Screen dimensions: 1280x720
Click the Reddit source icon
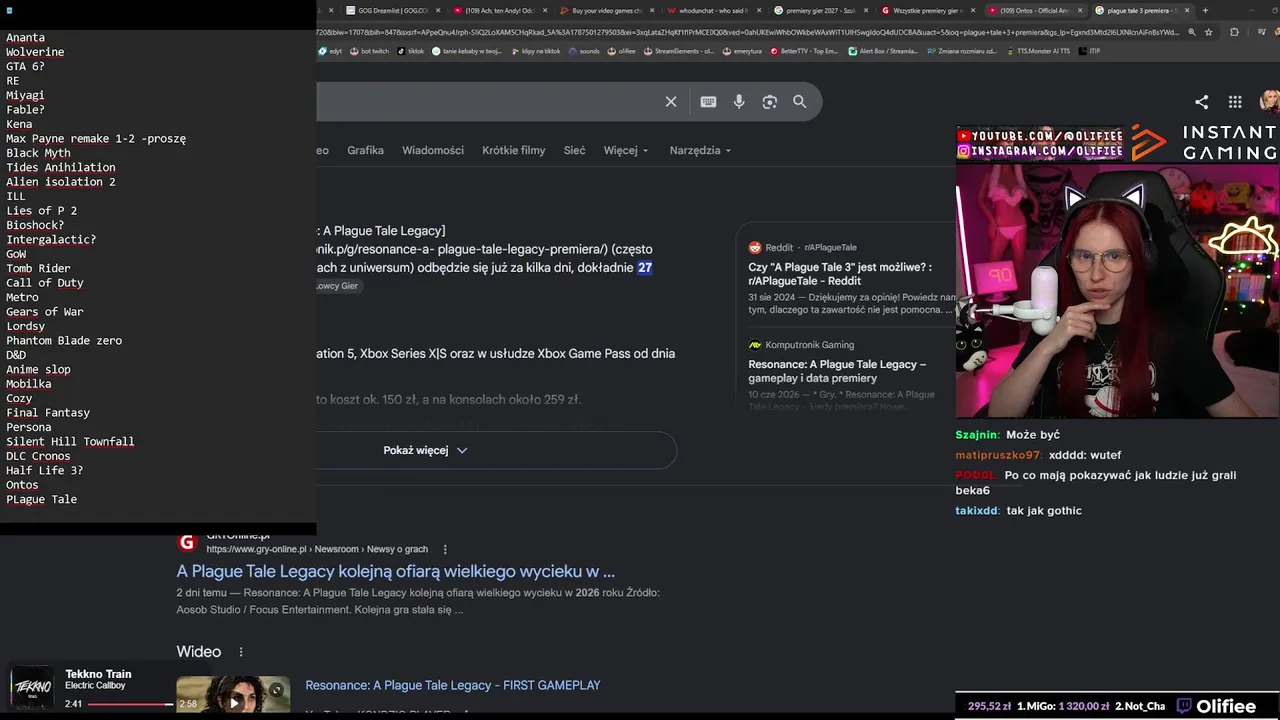[x=755, y=247]
